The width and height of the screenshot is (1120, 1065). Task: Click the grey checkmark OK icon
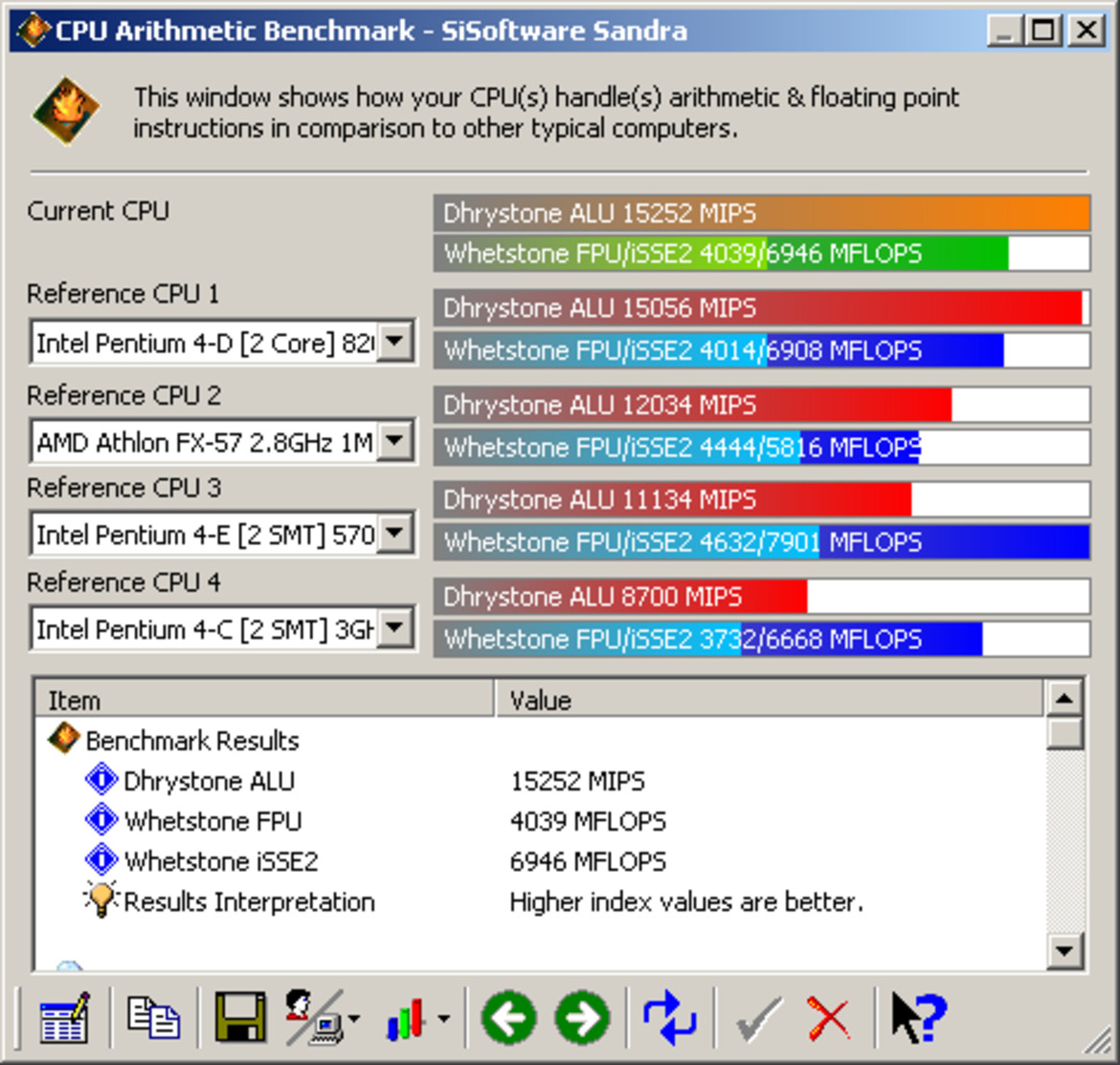click(x=758, y=1019)
